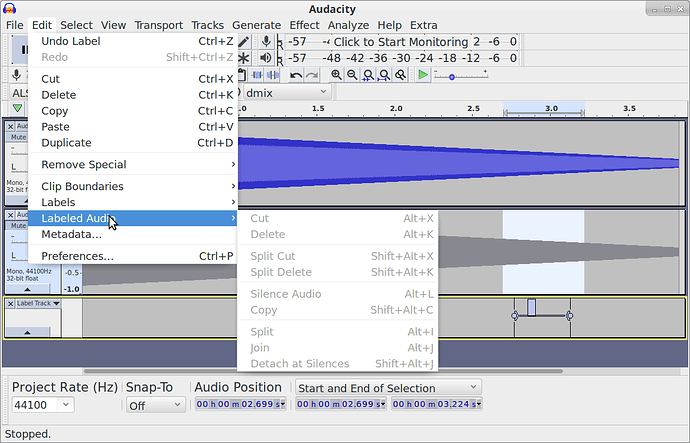The image size is (690, 443).
Task: Choose Undo Label in Edit menu
Action: (133, 41)
